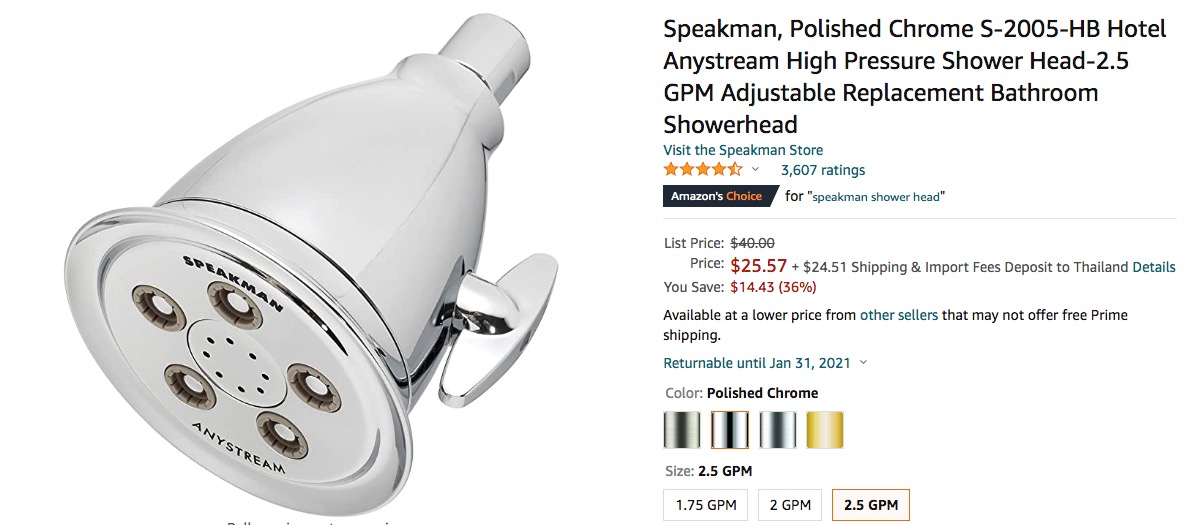Pick the gold polished brass swatch
The width and height of the screenshot is (1189, 525).
tap(825, 430)
